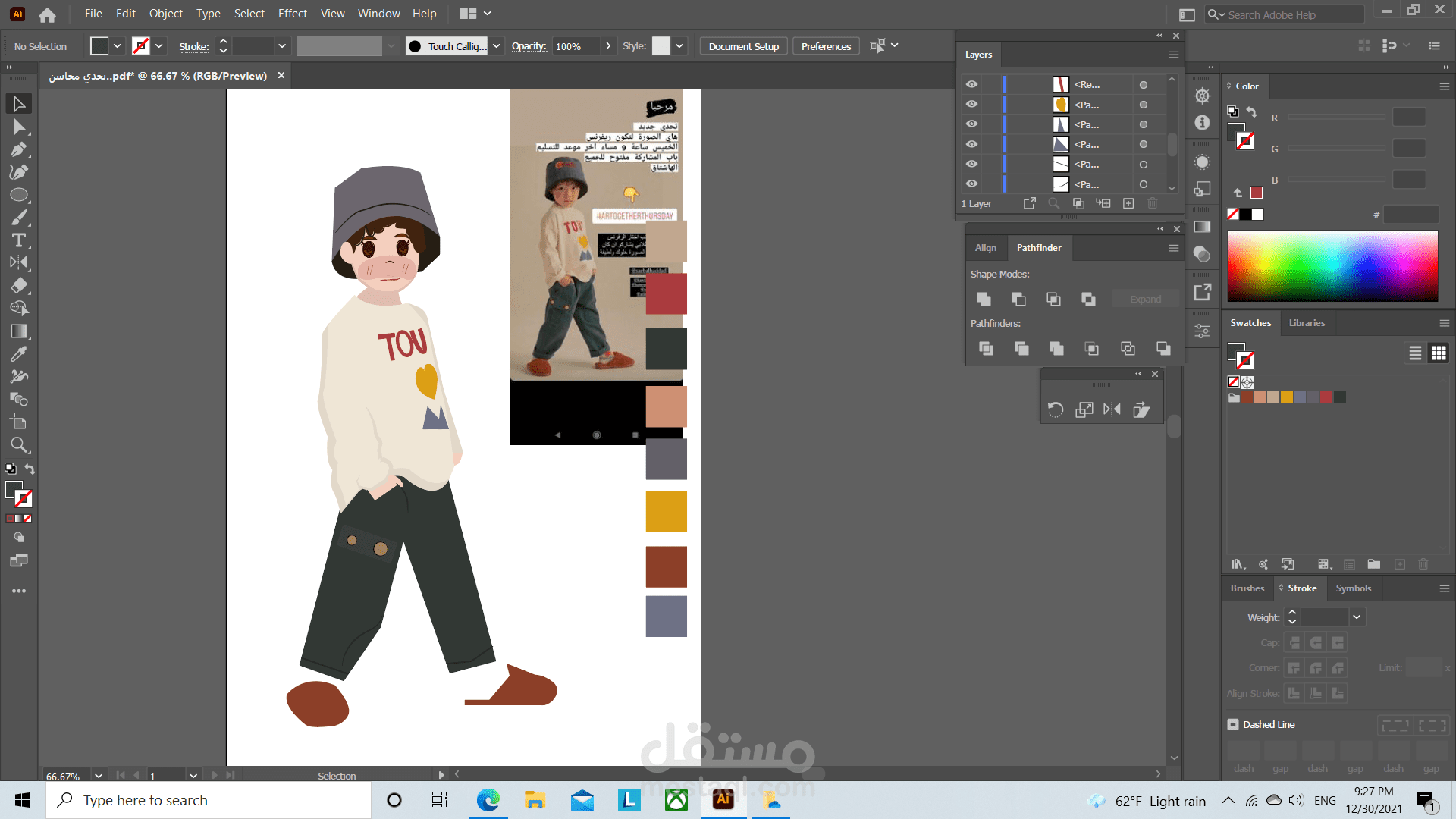Switch to the Libraries tab

(1307, 323)
